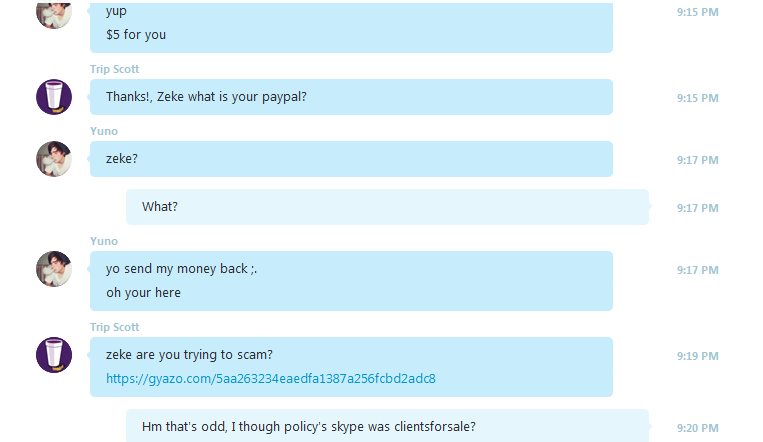Click the 9:17 PM timestamp beside 'What?'

pos(697,208)
